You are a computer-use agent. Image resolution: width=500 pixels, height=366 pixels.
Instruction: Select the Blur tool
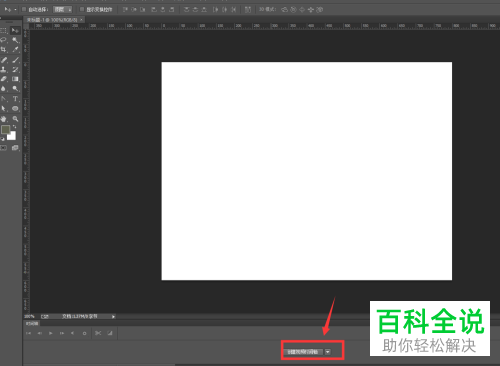click(4, 89)
